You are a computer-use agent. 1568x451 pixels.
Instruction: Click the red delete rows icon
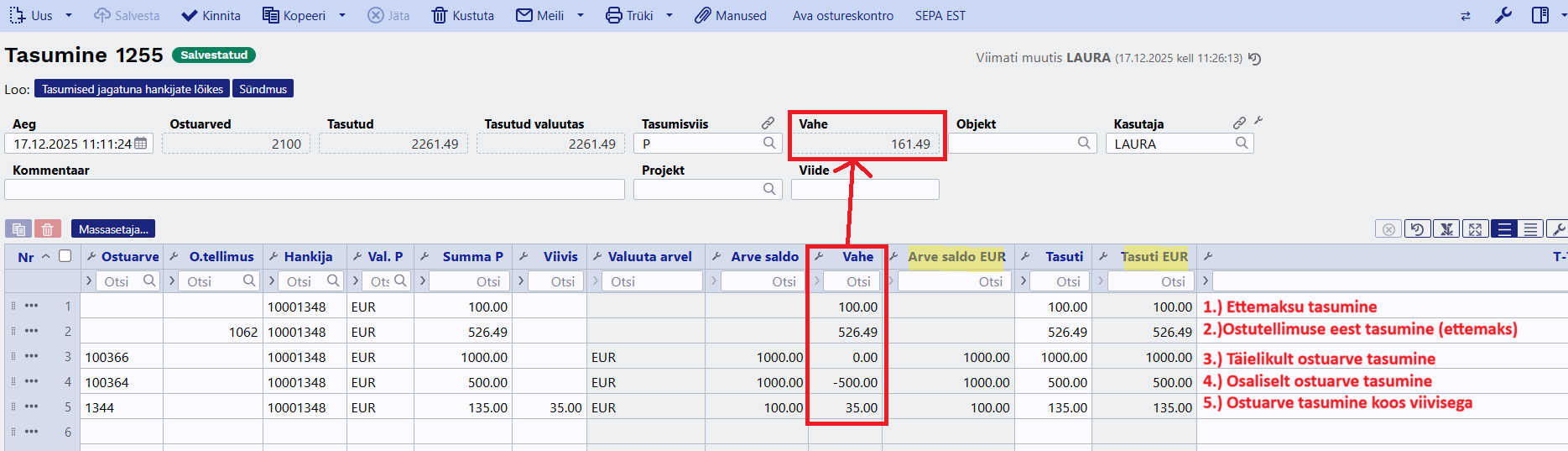coord(48,229)
